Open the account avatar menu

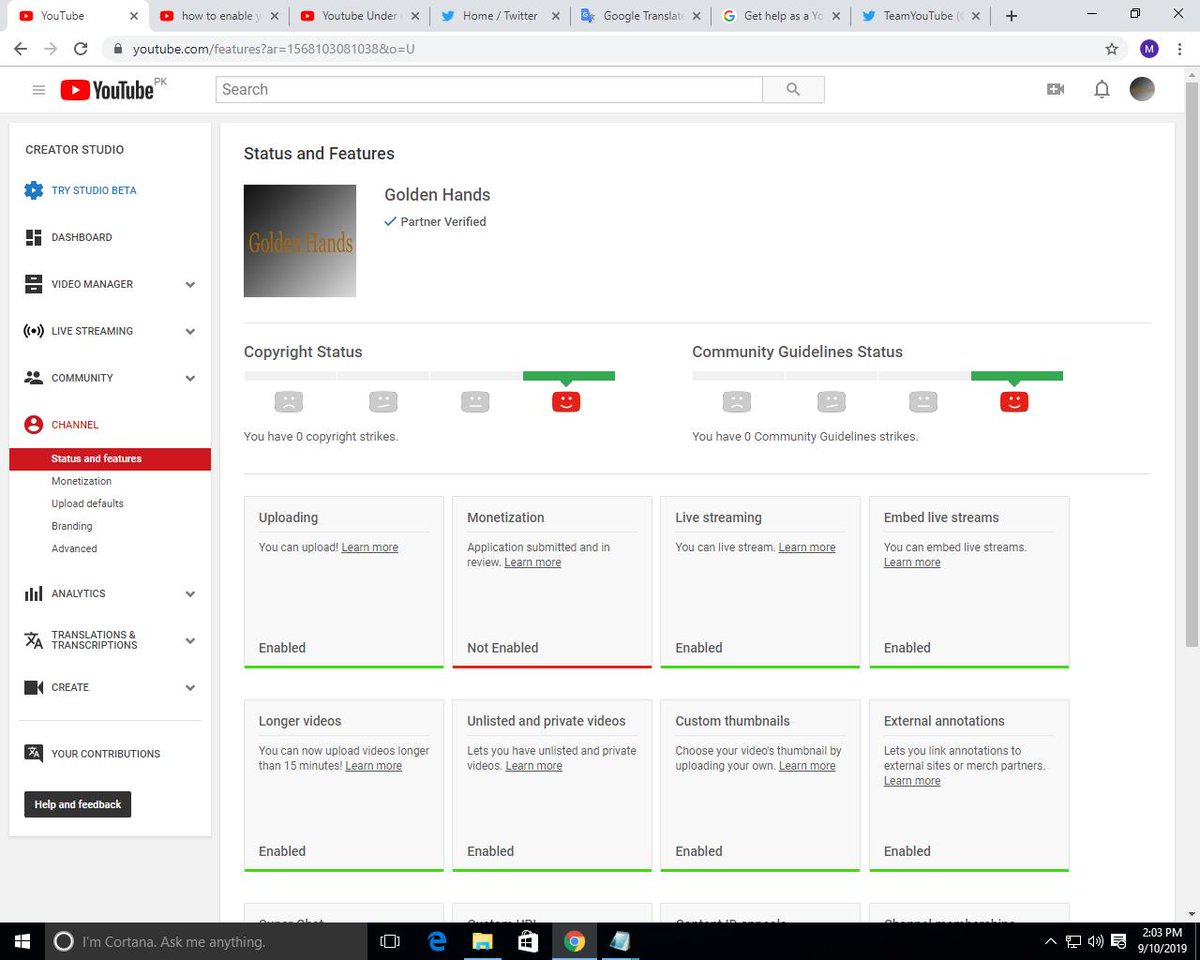(x=1142, y=89)
